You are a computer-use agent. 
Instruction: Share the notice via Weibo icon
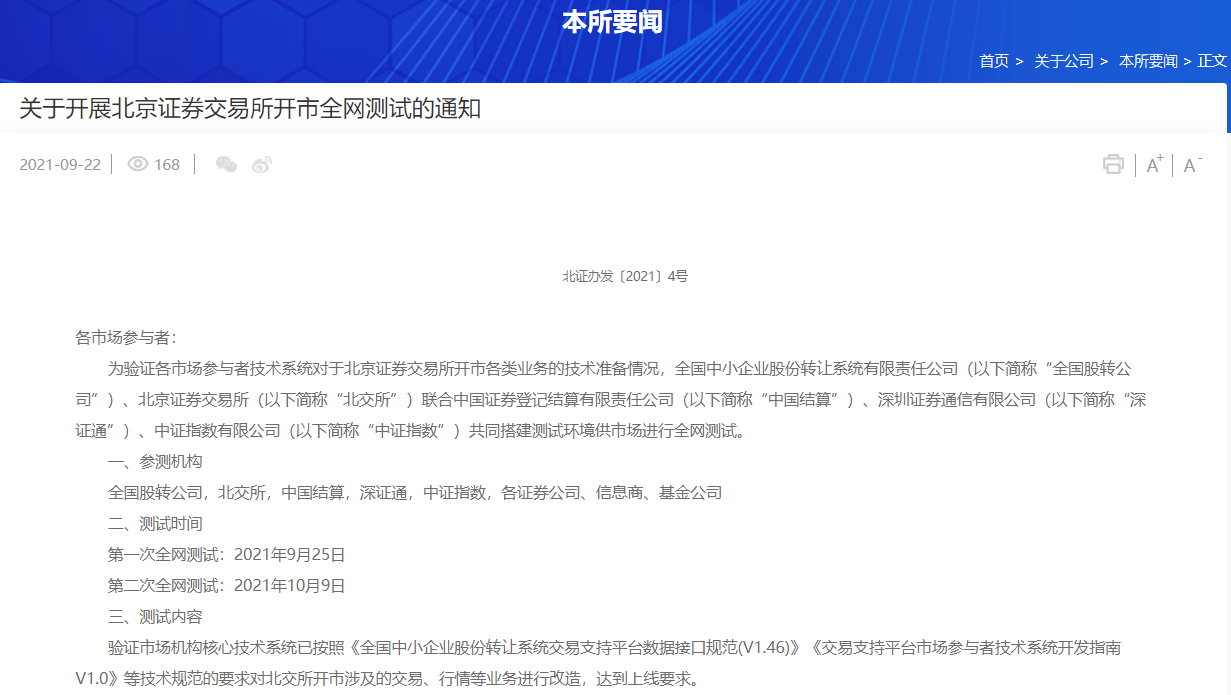(x=262, y=165)
